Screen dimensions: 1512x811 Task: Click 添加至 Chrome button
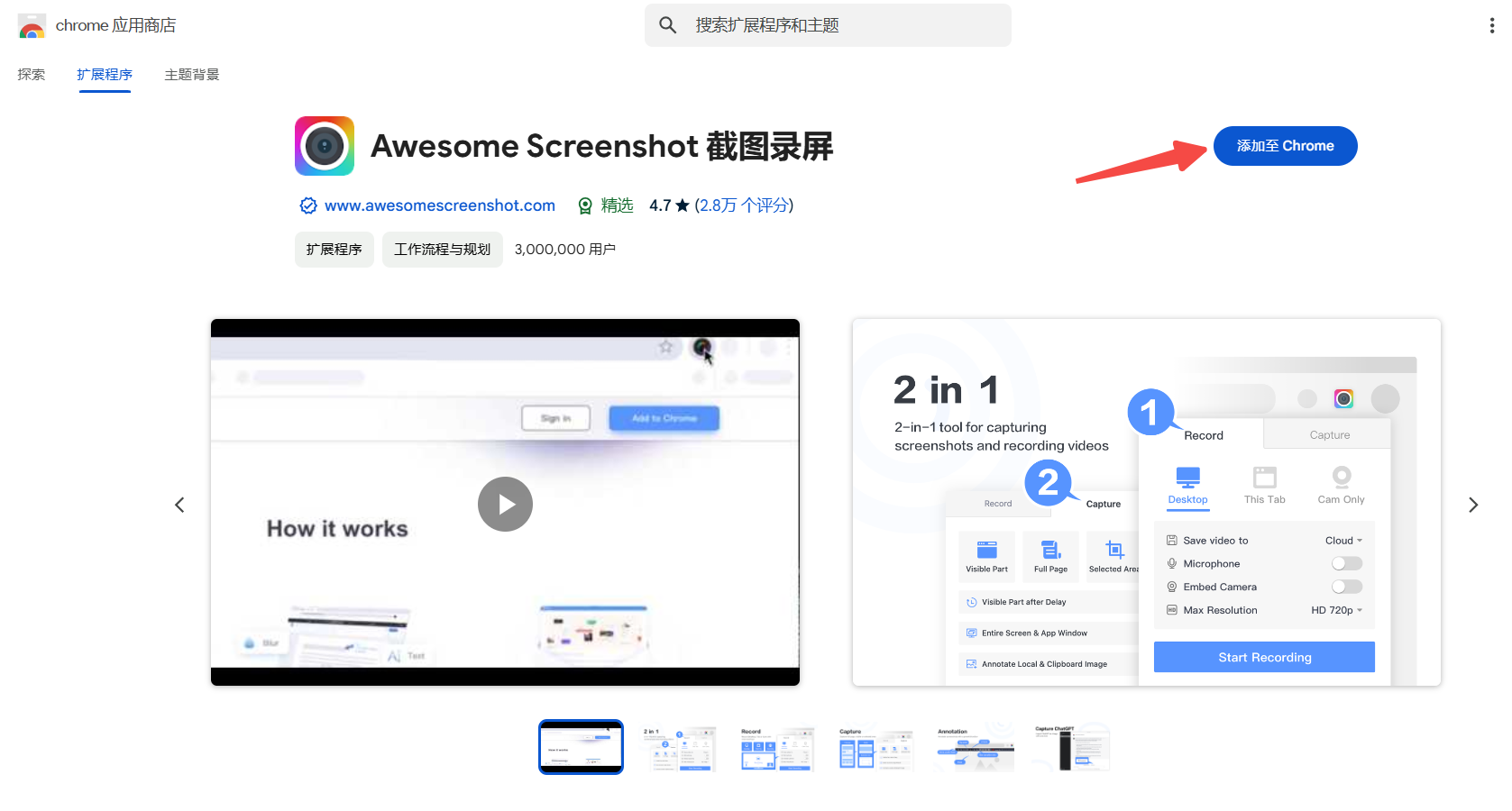click(x=1286, y=146)
